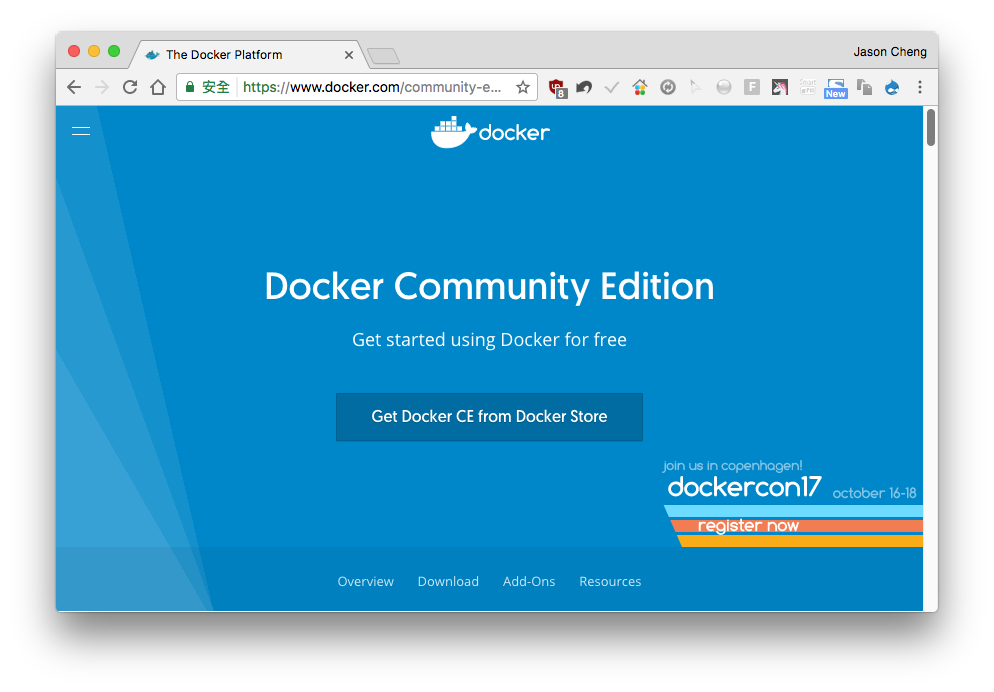The image size is (994, 692).
Task: Open the Add-Ons section
Action: pos(529,581)
